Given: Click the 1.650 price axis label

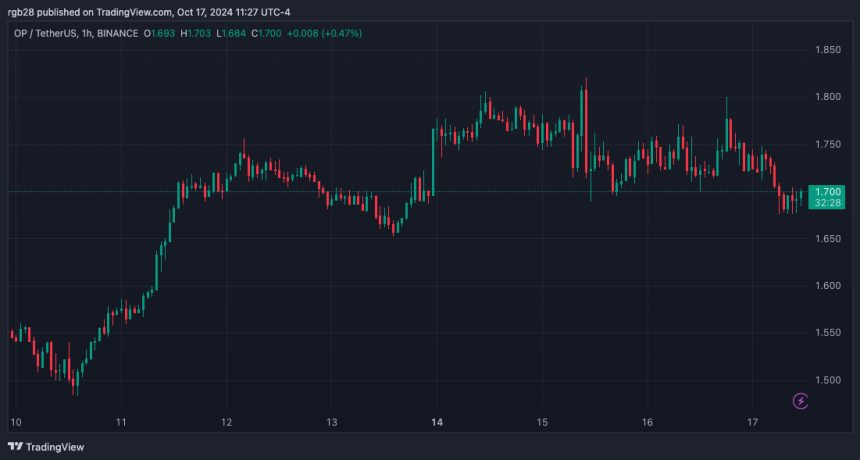Looking at the screenshot, I should [828, 238].
